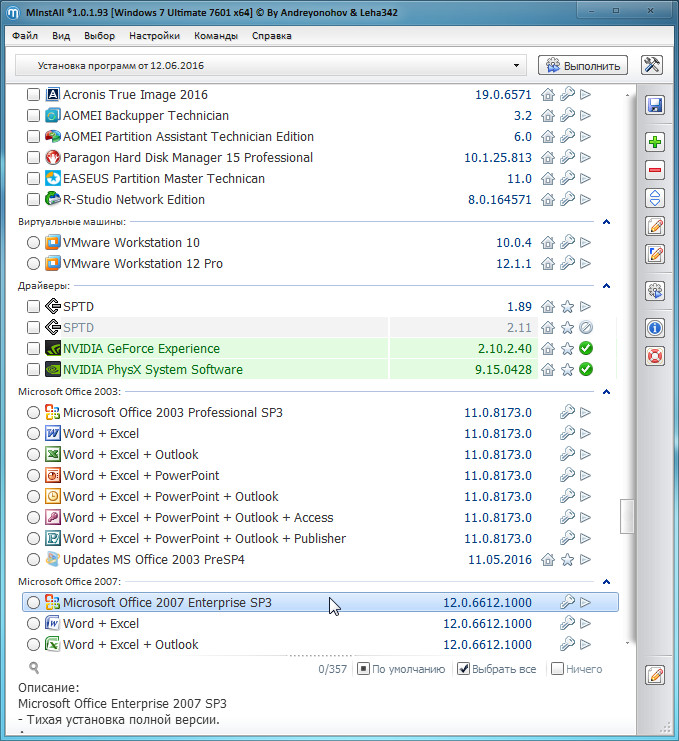Select 'Paragon Hard Disk Manager 15 Professional' row
The image size is (679, 741).
(320, 157)
